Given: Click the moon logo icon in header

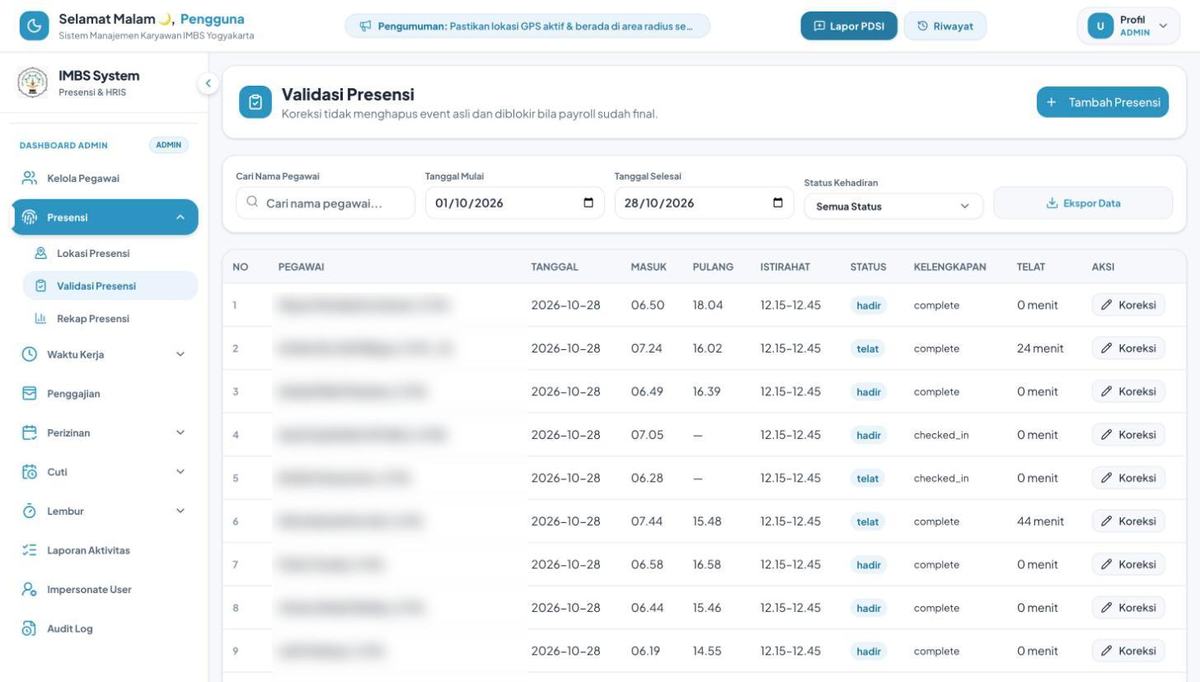Looking at the screenshot, I should [34, 26].
